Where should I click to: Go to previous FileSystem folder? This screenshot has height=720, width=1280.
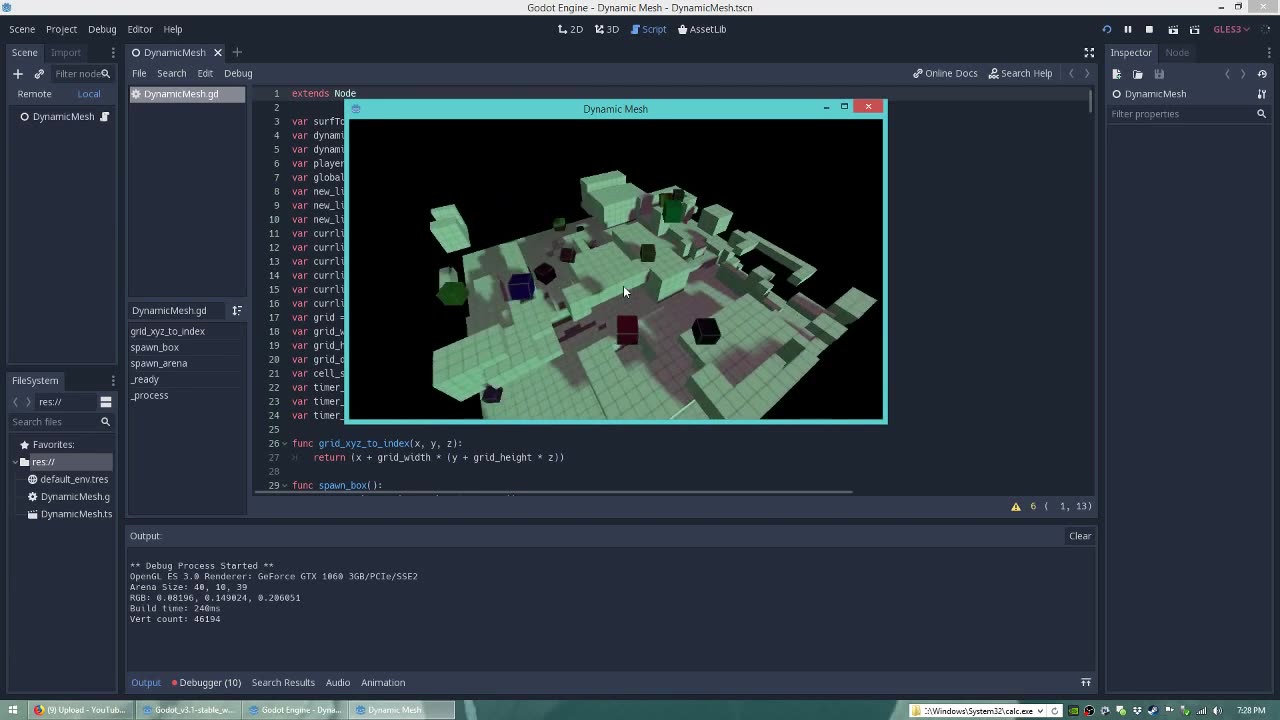pos(15,401)
